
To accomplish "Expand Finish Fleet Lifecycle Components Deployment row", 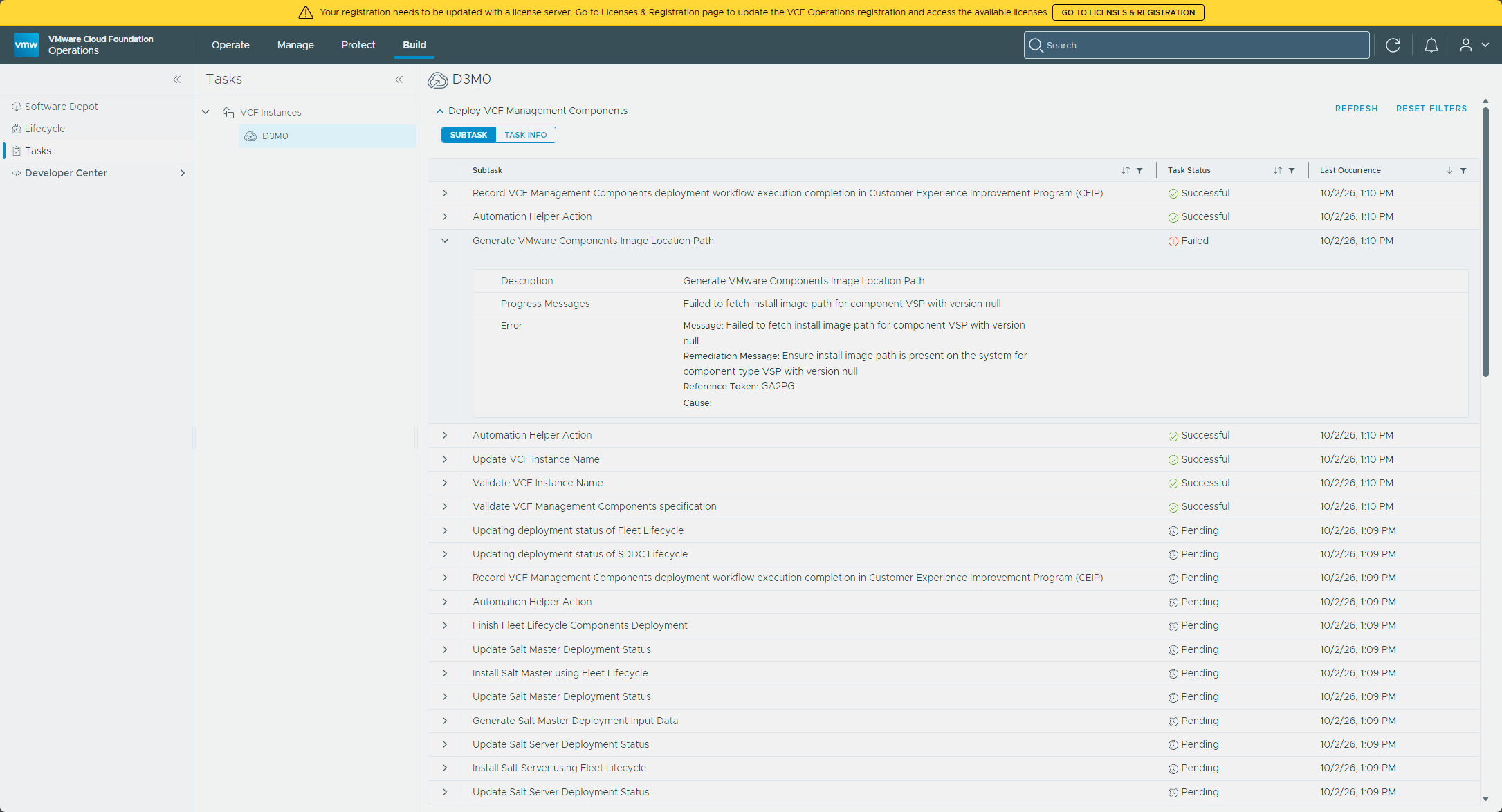I will [445, 625].
